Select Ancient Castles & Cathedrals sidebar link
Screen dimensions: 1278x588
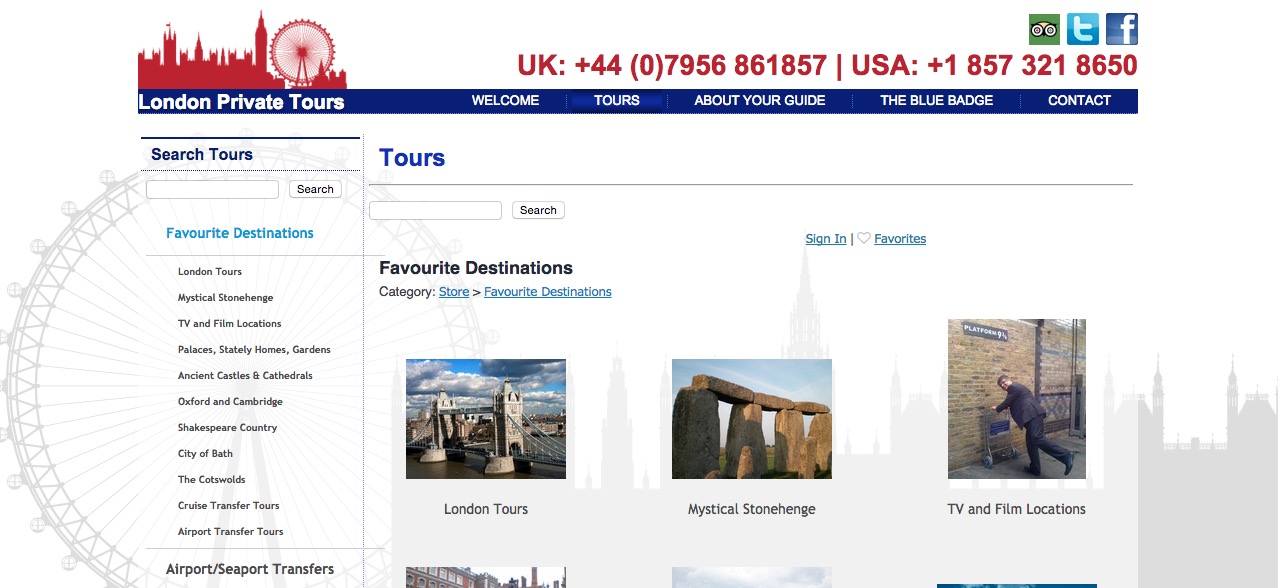(245, 376)
